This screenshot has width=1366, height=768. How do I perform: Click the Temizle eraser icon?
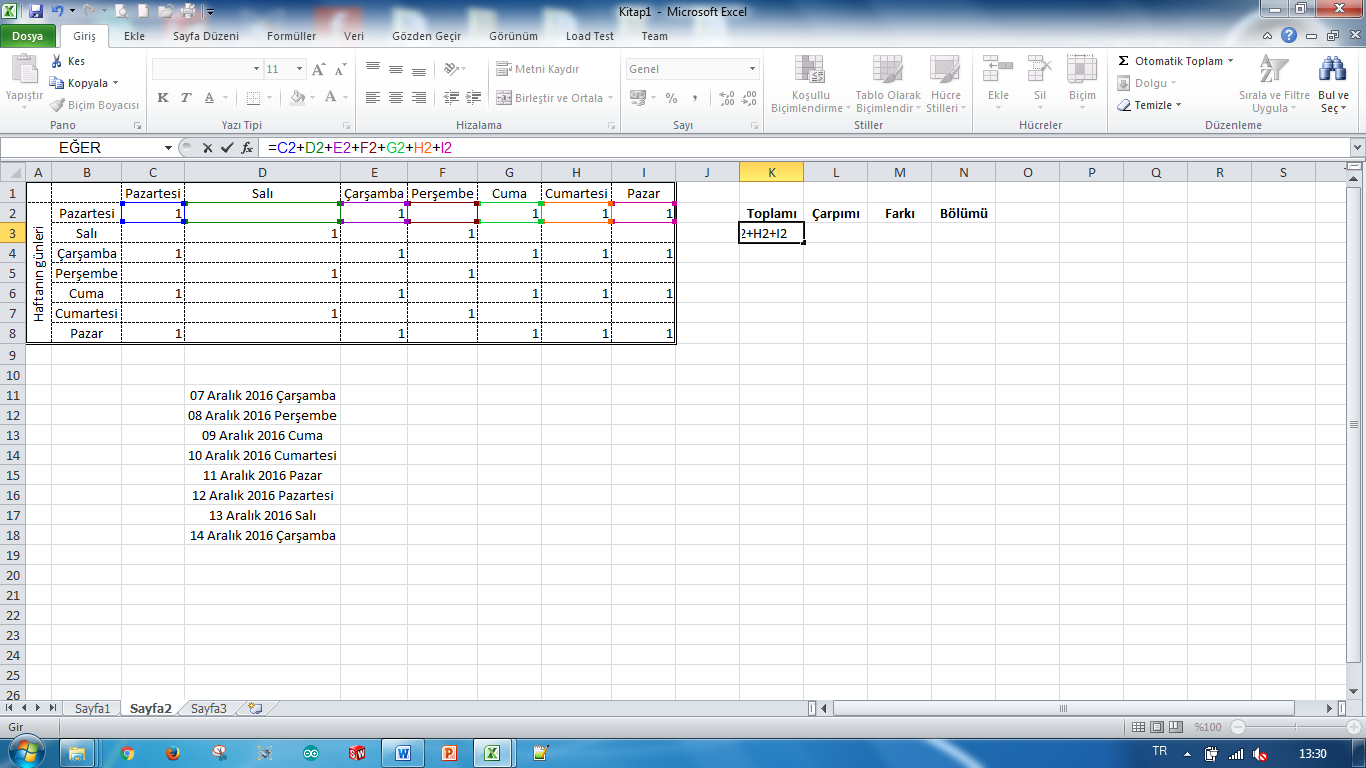coord(1124,105)
